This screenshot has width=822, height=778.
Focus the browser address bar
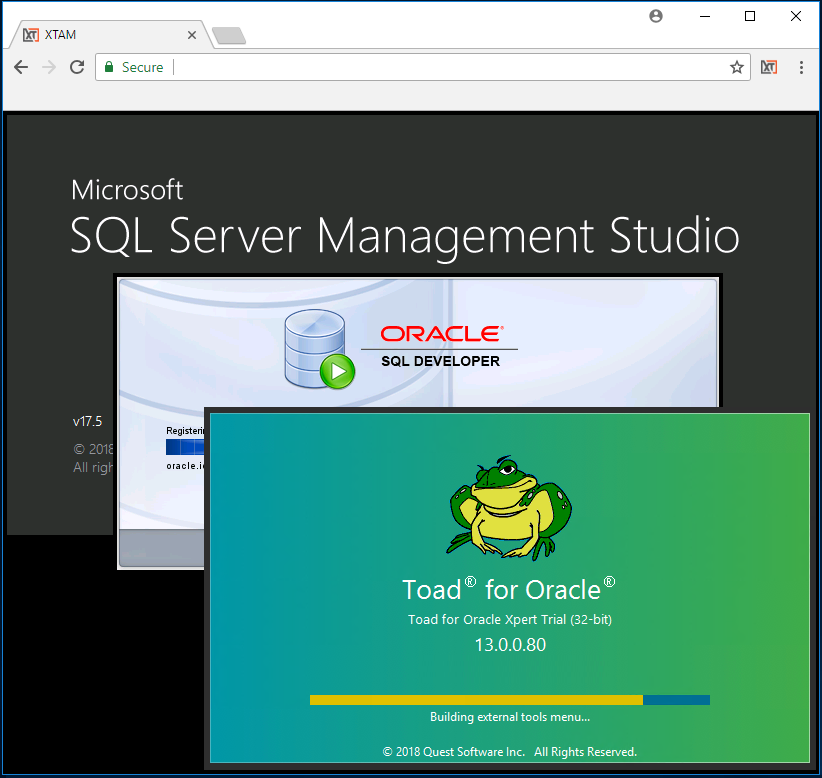point(450,67)
